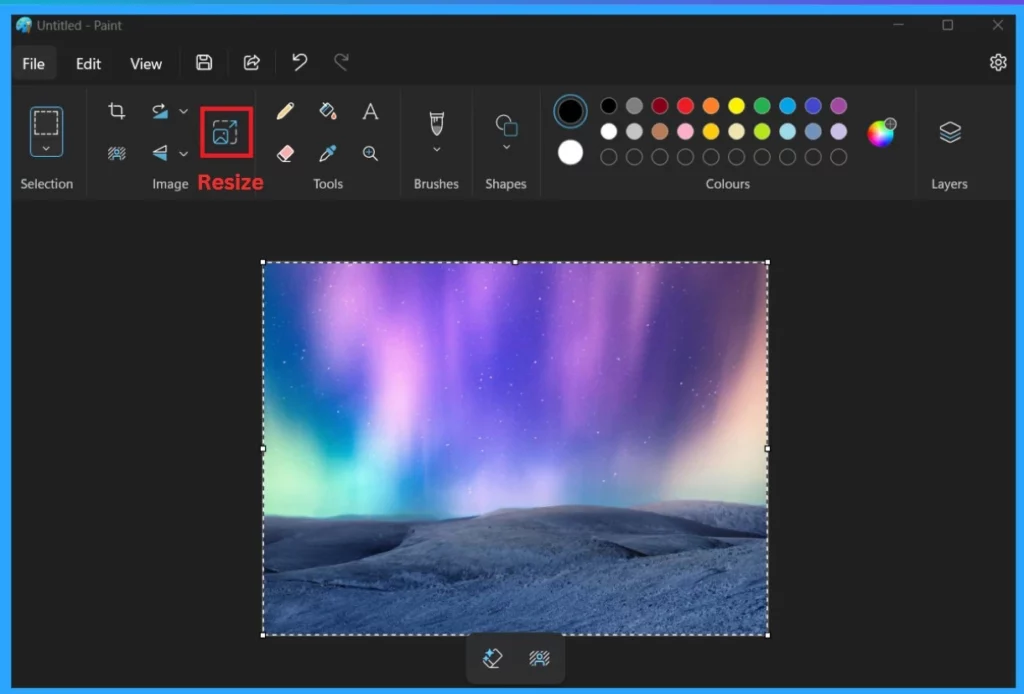This screenshot has width=1024, height=694.
Task: Open Paint settings gear
Action: [x=997, y=63]
